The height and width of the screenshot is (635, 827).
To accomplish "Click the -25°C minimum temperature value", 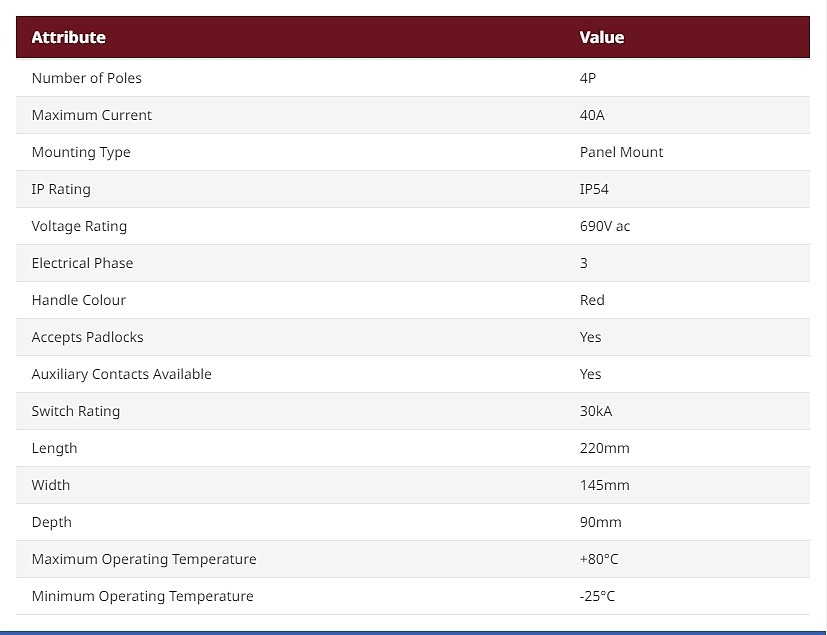I will coord(597,596).
